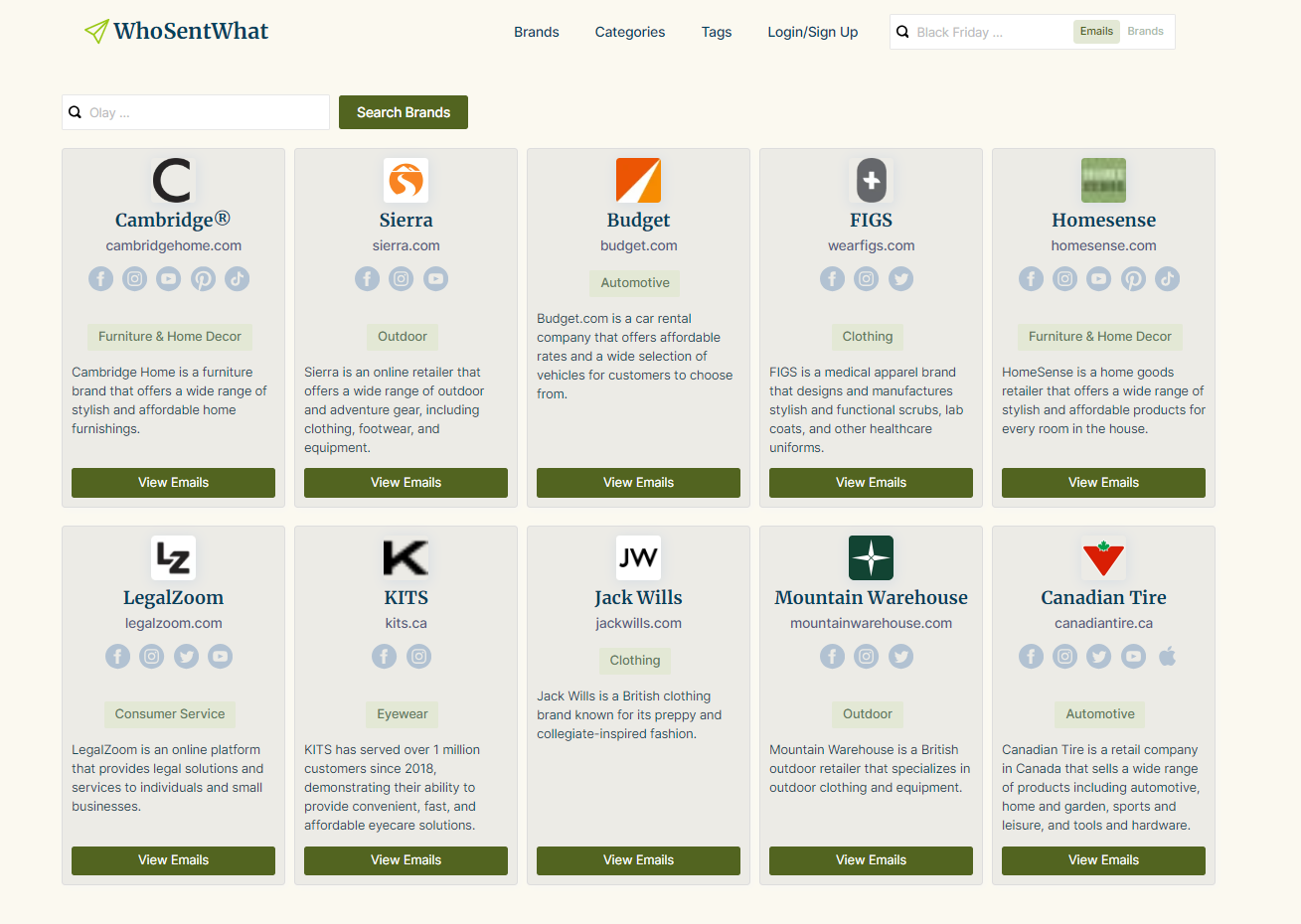The width and height of the screenshot is (1301, 924).
Task: Open the Homesense logo thumbnail
Action: click(1103, 181)
